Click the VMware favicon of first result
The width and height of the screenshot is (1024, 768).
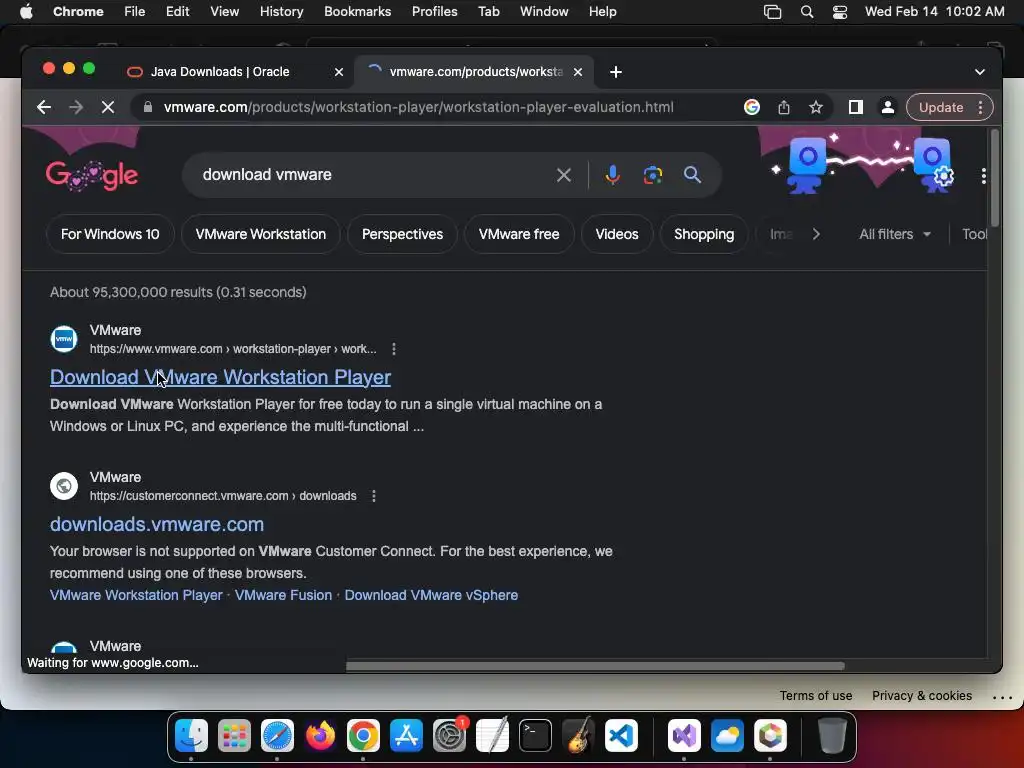(x=64, y=339)
